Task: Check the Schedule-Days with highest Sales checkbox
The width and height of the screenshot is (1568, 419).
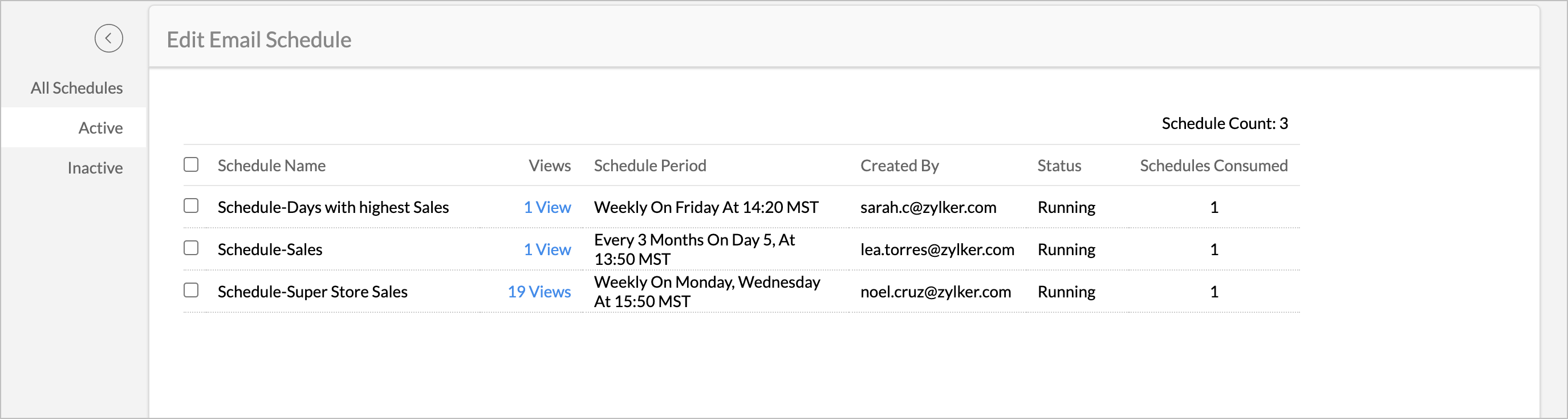Action: (x=191, y=206)
